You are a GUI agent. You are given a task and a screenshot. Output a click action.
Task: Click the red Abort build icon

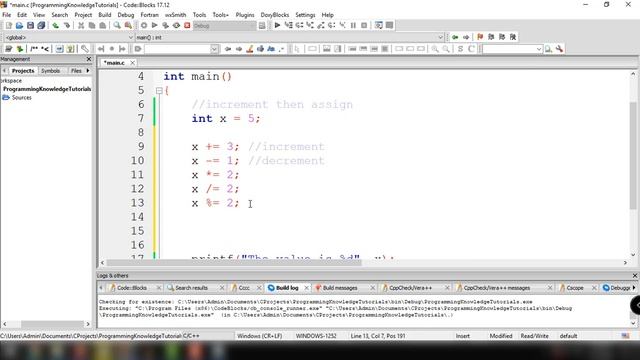[187, 25]
